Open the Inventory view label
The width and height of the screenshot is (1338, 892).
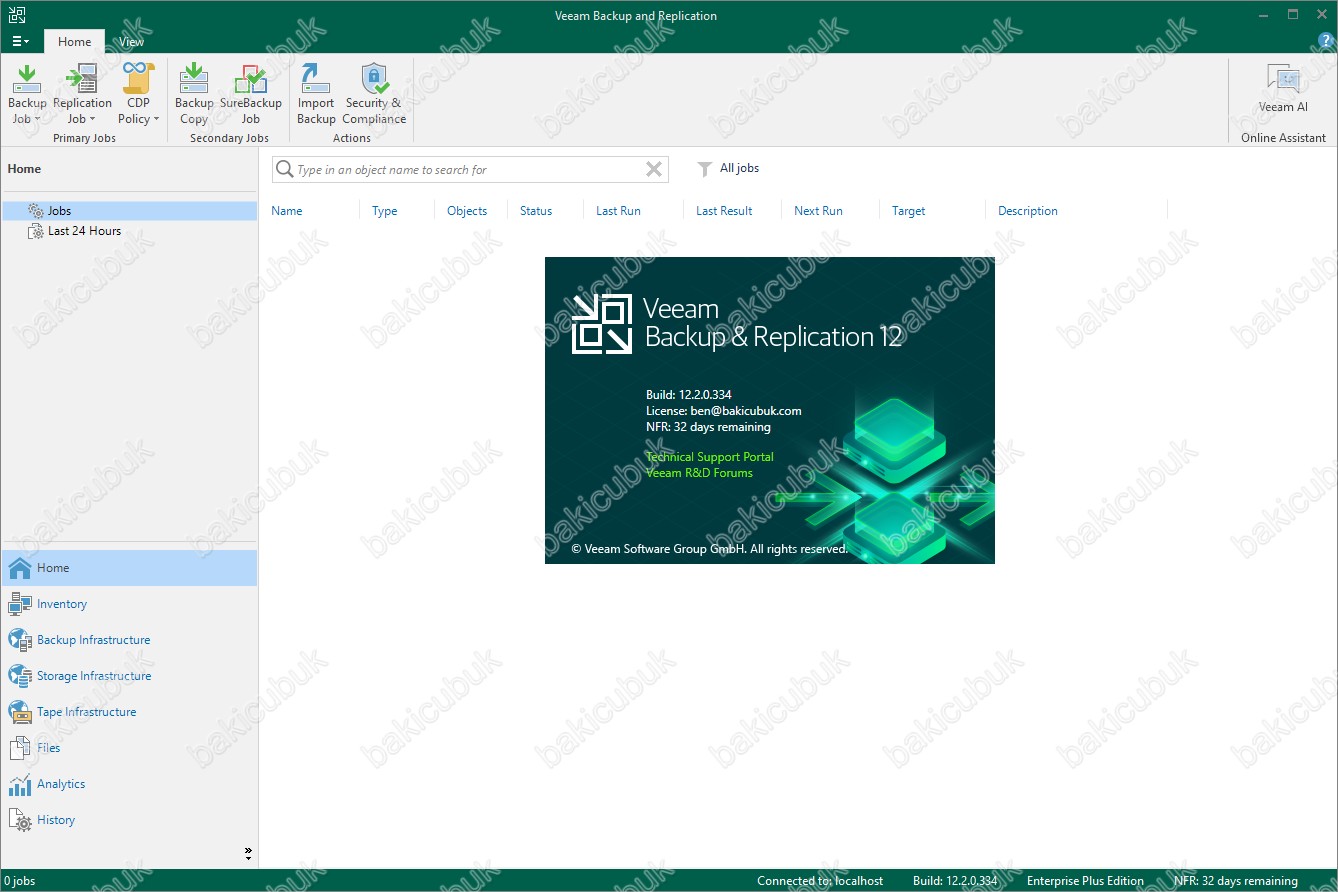click(62, 604)
